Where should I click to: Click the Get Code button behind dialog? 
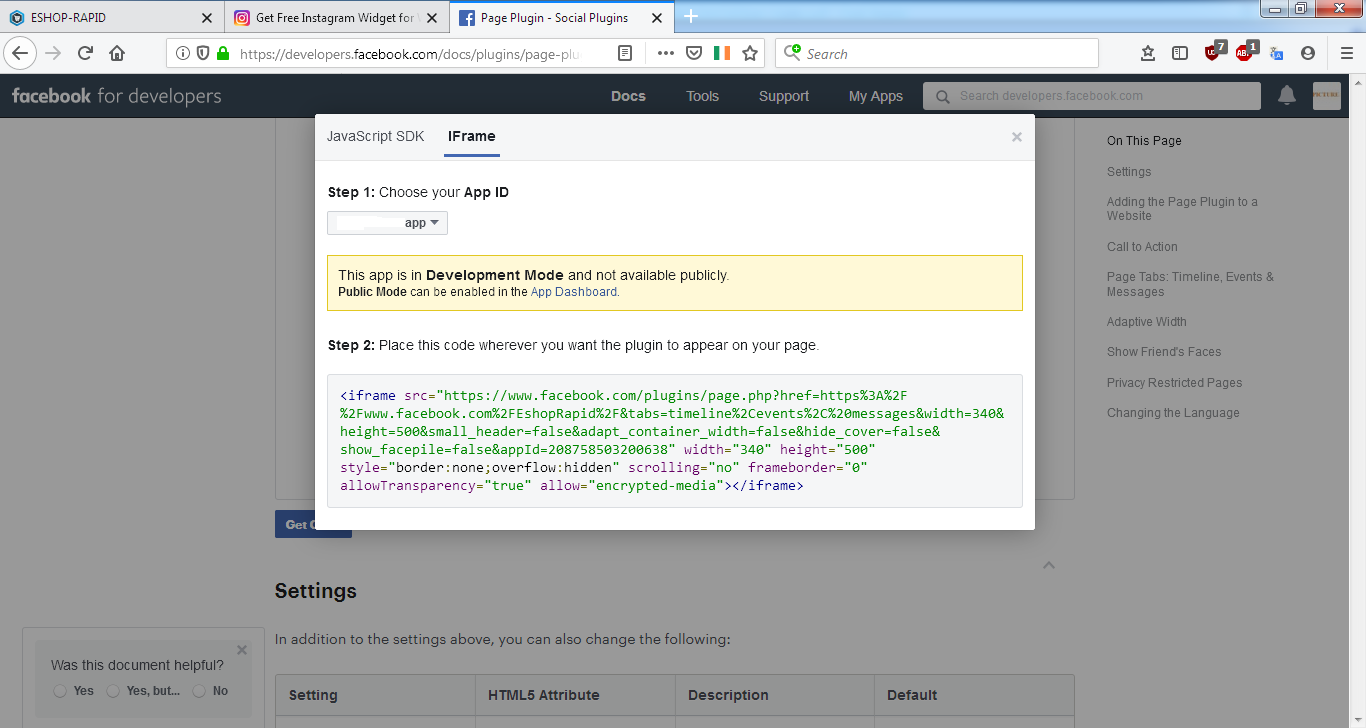[313, 524]
